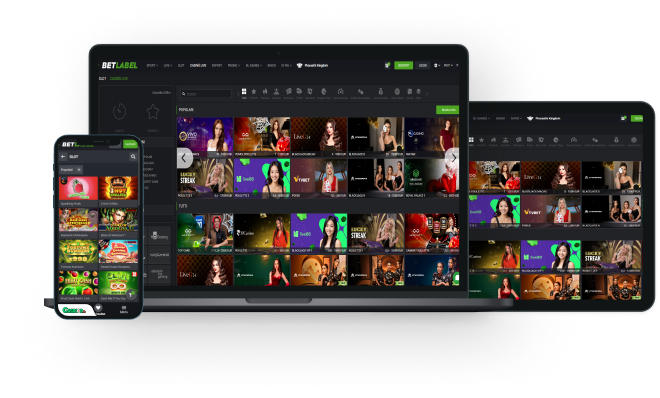Click previous carousel arrow on laptop
Screen dimensions: 660x398
184,158
